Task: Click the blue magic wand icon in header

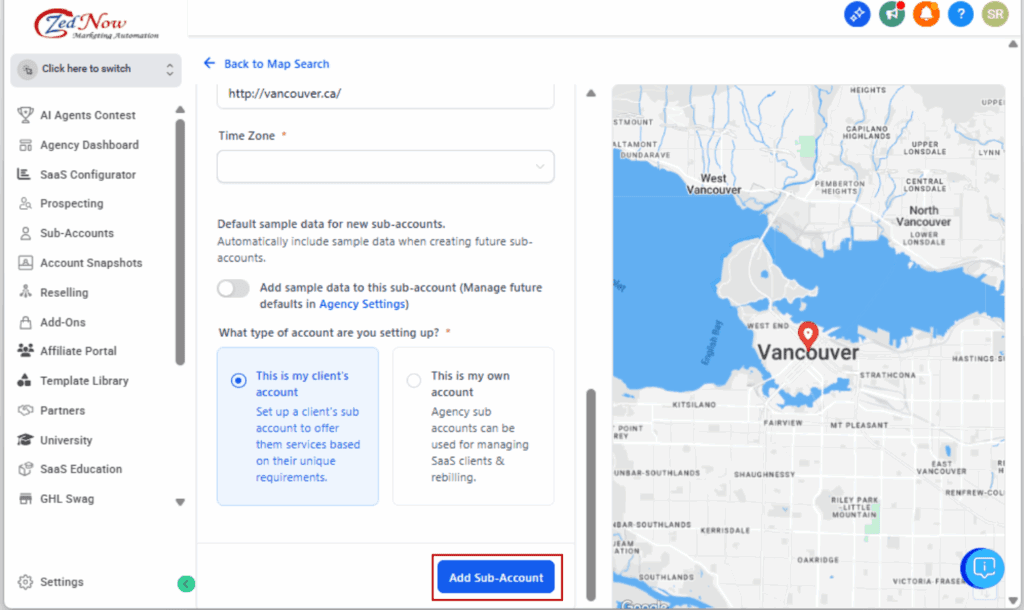Action: point(857,14)
